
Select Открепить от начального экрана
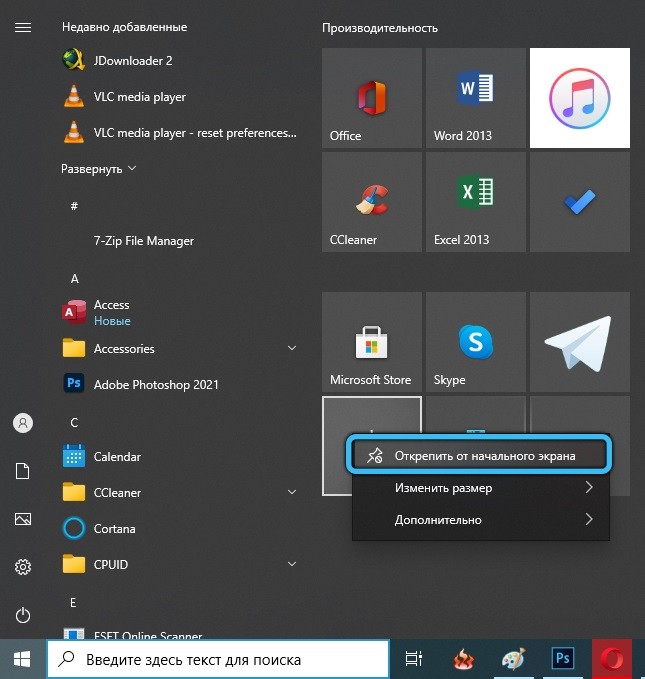[x=479, y=456]
